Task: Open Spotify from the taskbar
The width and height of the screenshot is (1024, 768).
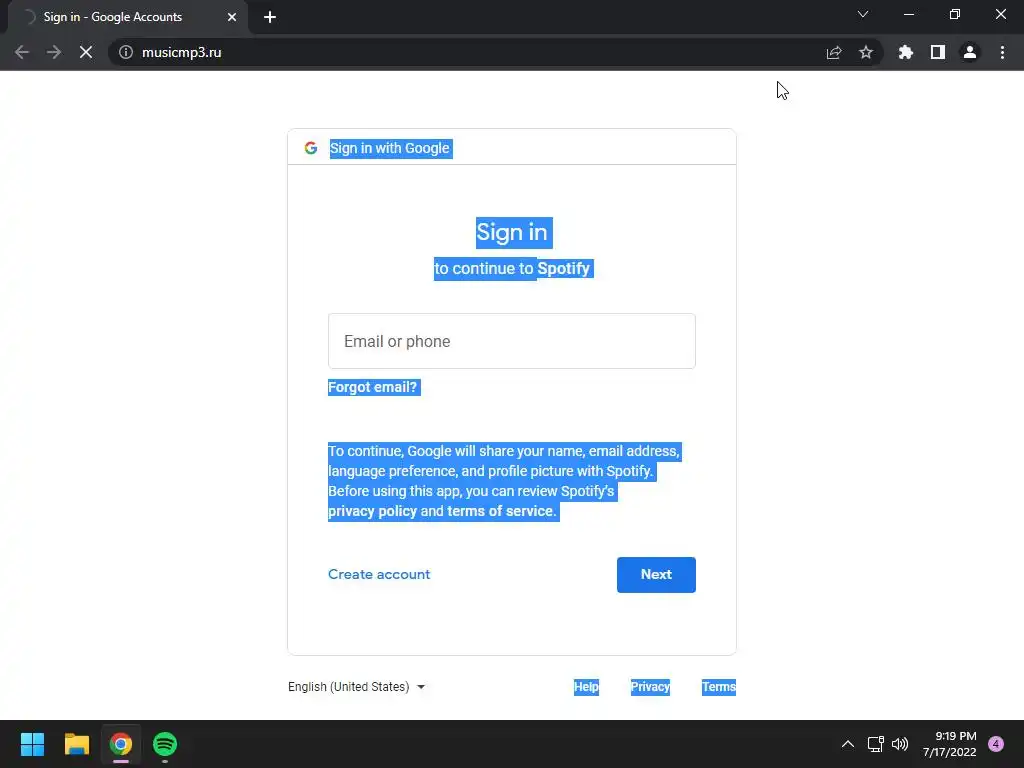Action: [165, 744]
